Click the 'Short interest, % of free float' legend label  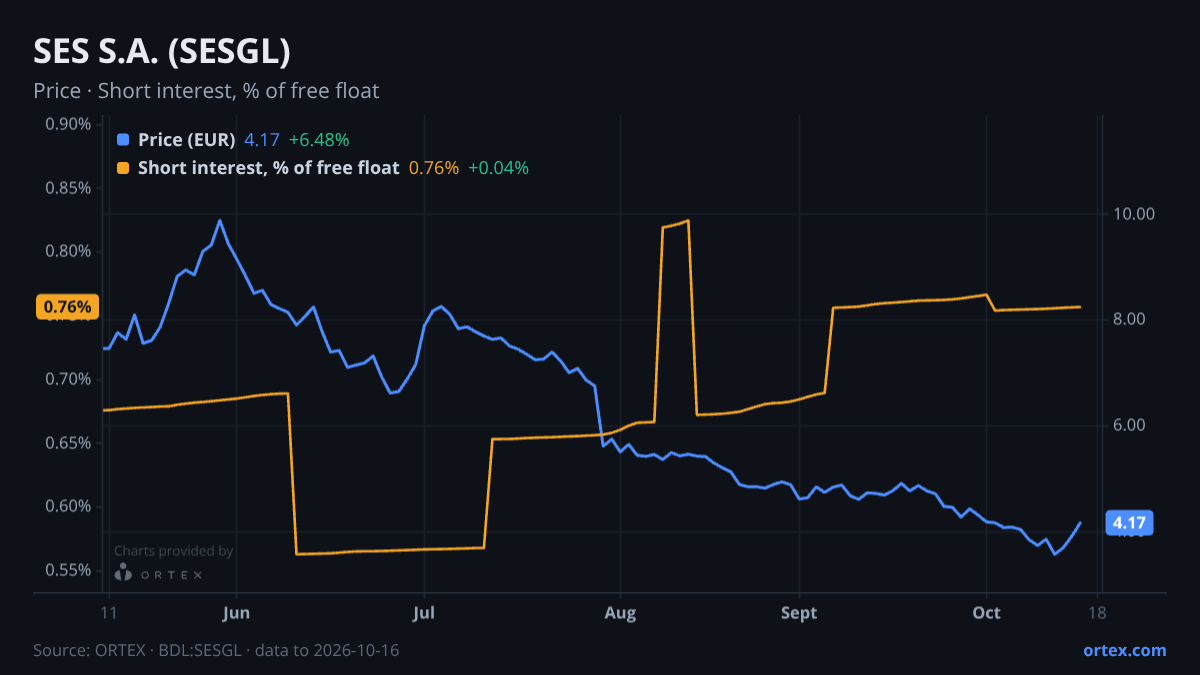tap(269, 168)
